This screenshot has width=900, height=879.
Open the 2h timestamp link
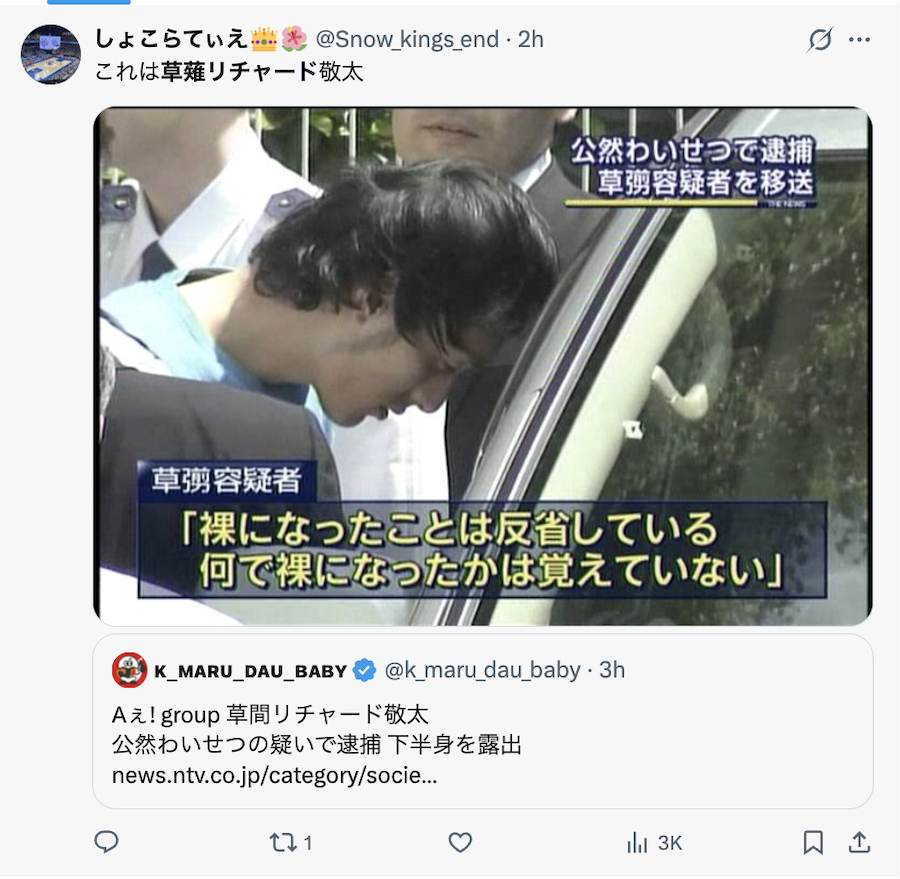click(531, 40)
